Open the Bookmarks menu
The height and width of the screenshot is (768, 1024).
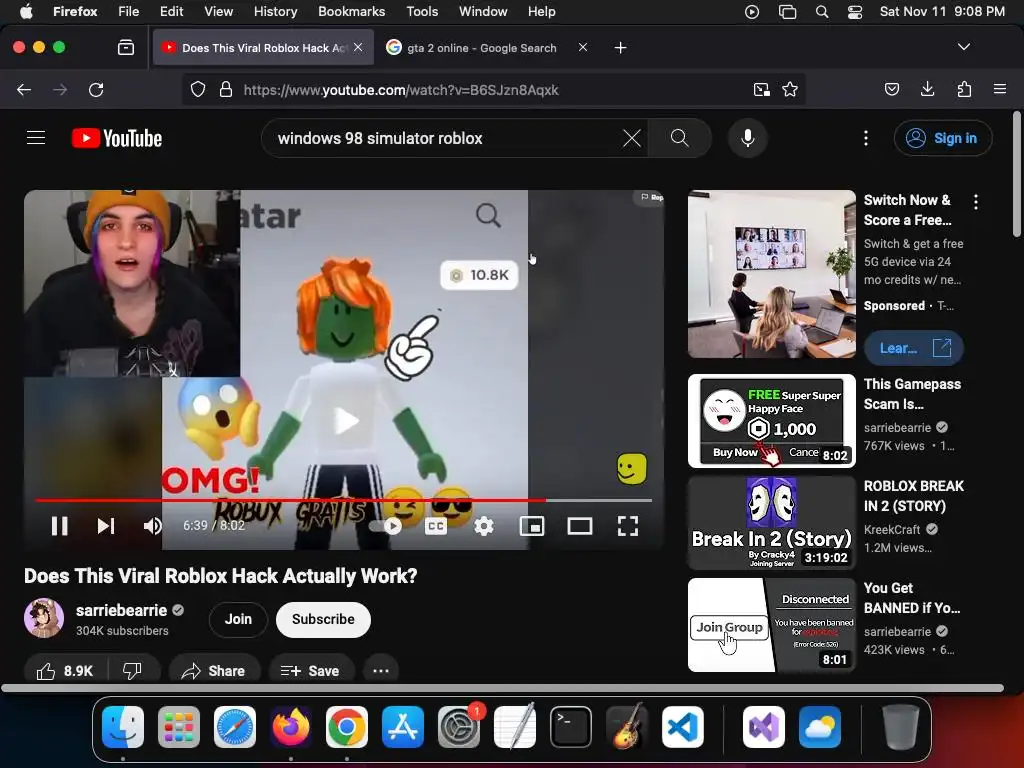coord(351,11)
